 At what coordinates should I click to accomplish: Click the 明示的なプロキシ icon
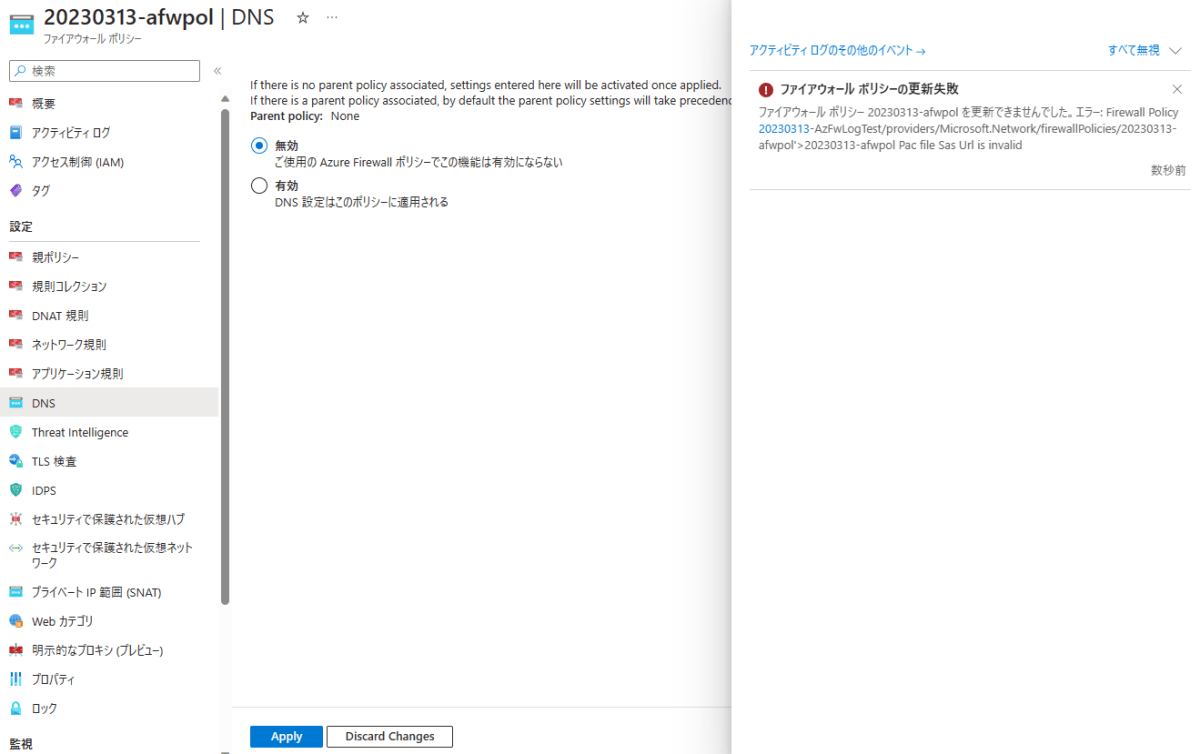pyautogui.click(x=15, y=650)
